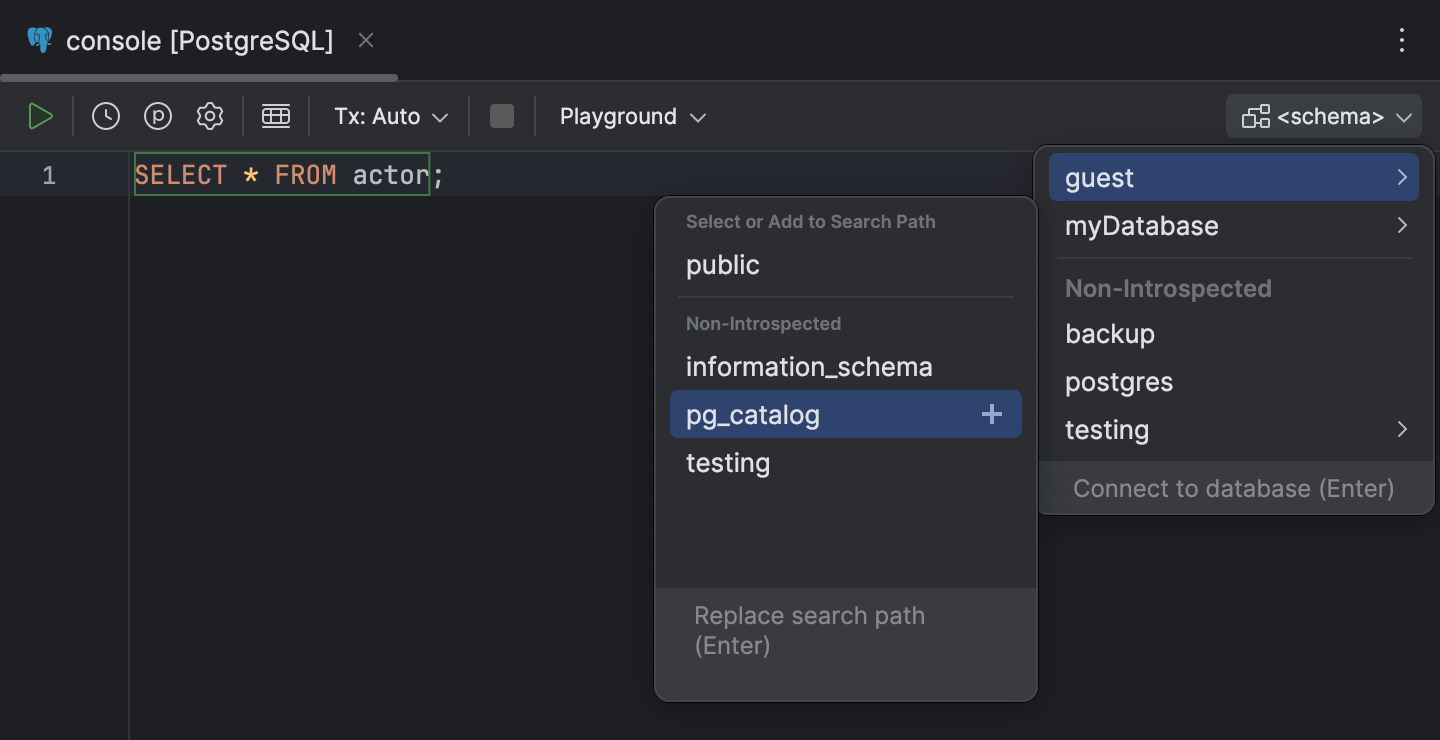The height and width of the screenshot is (740, 1440).
Task: Click inside the SQL statement on line 1
Action: (x=282, y=175)
